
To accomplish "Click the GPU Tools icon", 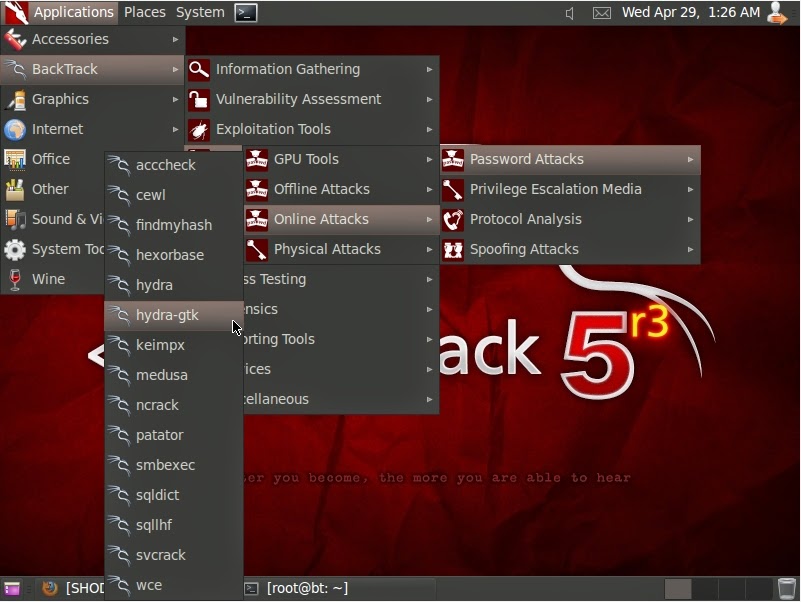I will (x=257, y=159).
